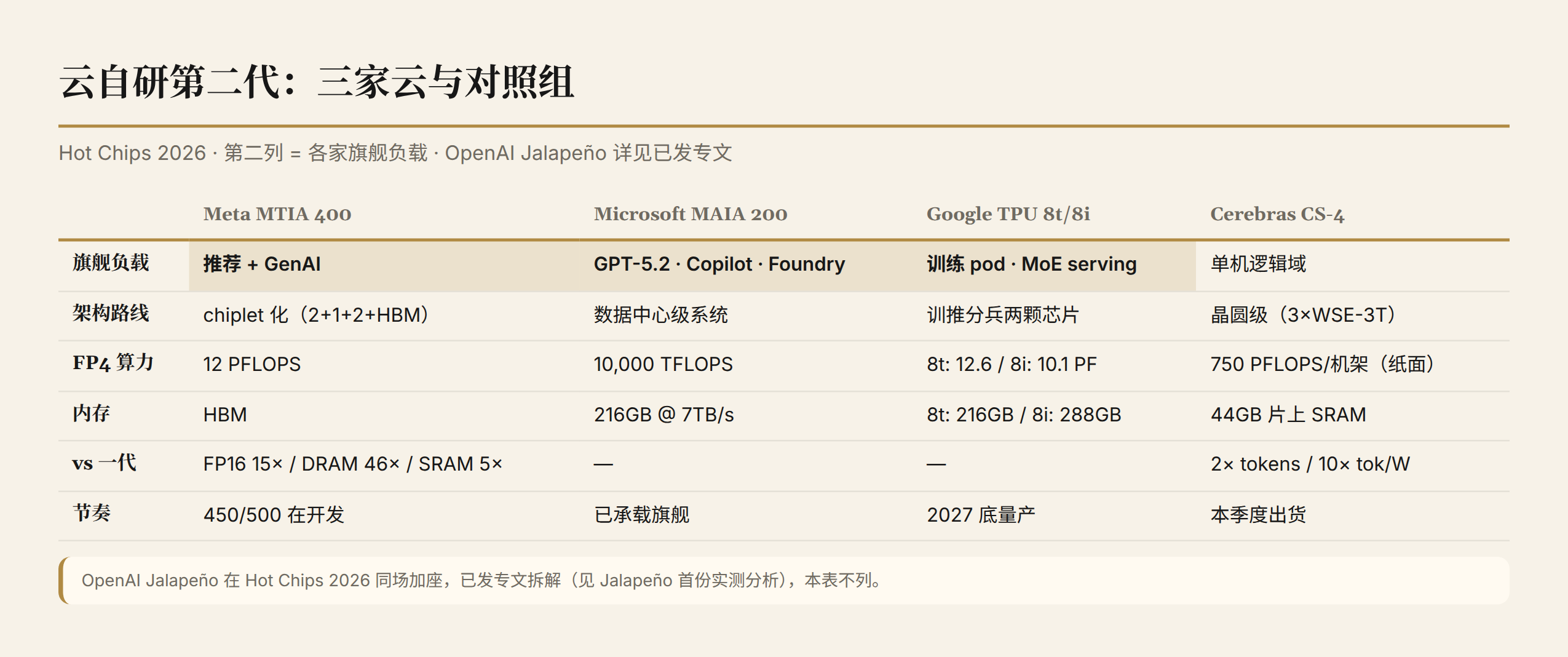Click the 2× tokens / 10× tok/W cell
This screenshot has height=657, width=1568.
pos(1353,465)
